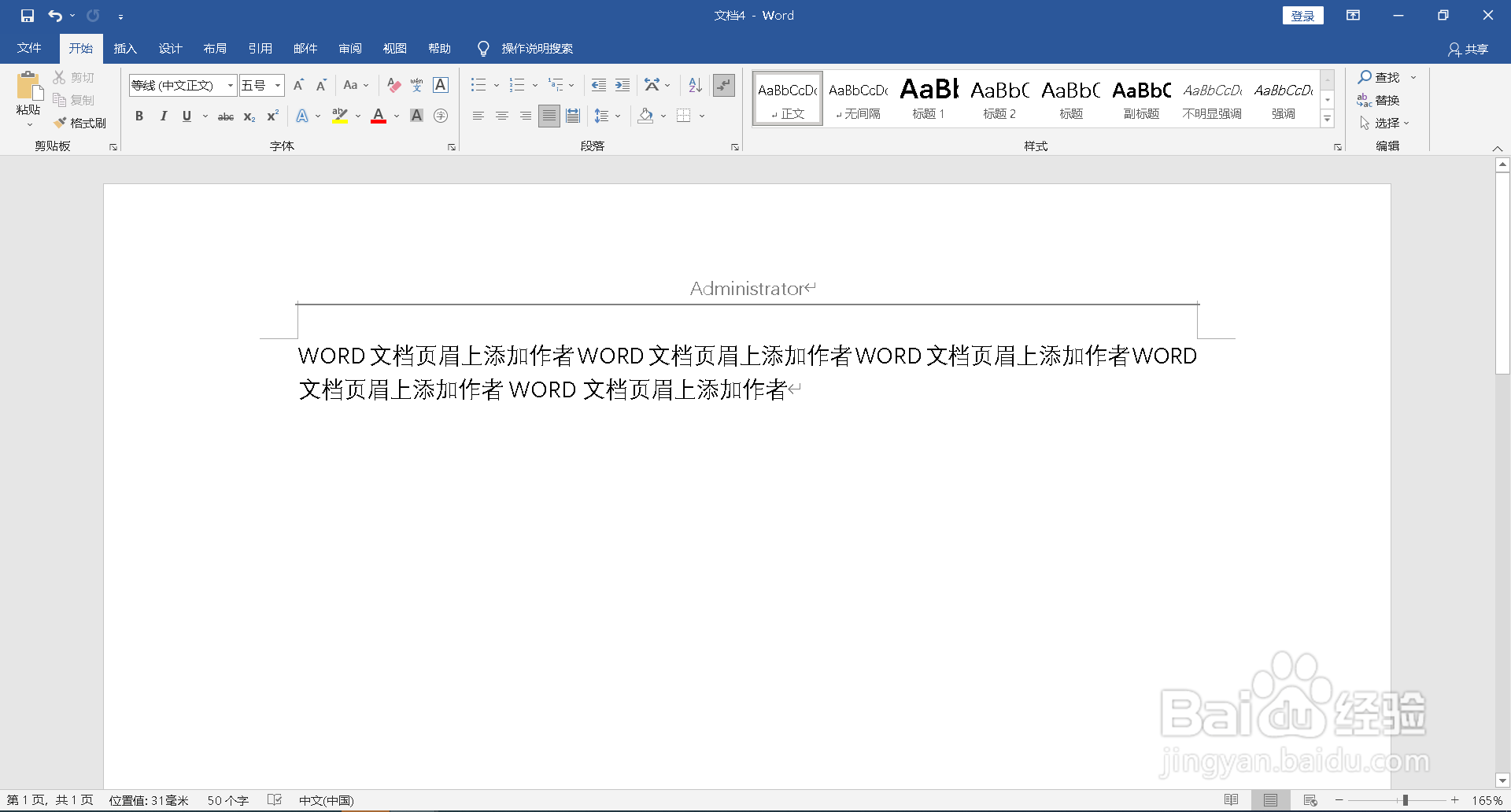This screenshot has height=812, width=1511.
Task: Expand the styles gallery more arrow
Action: tap(1328, 120)
